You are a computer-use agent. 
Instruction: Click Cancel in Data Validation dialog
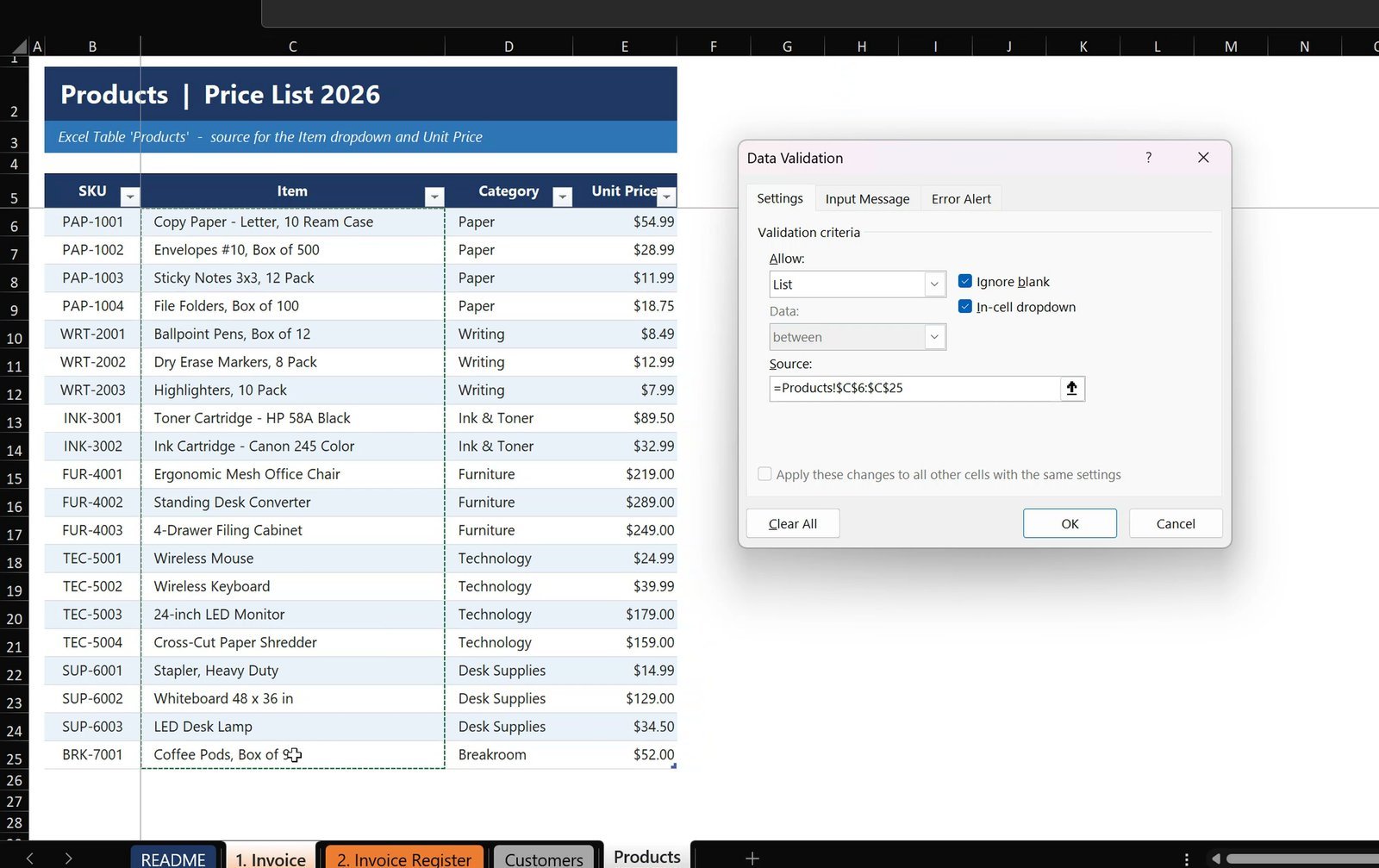[x=1176, y=523]
